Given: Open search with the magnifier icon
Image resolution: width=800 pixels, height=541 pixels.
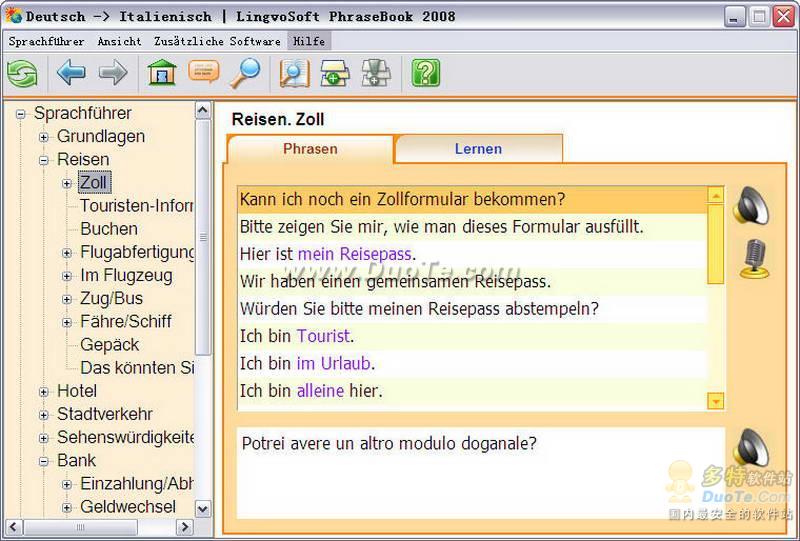Looking at the screenshot, I should pos(245,73).
